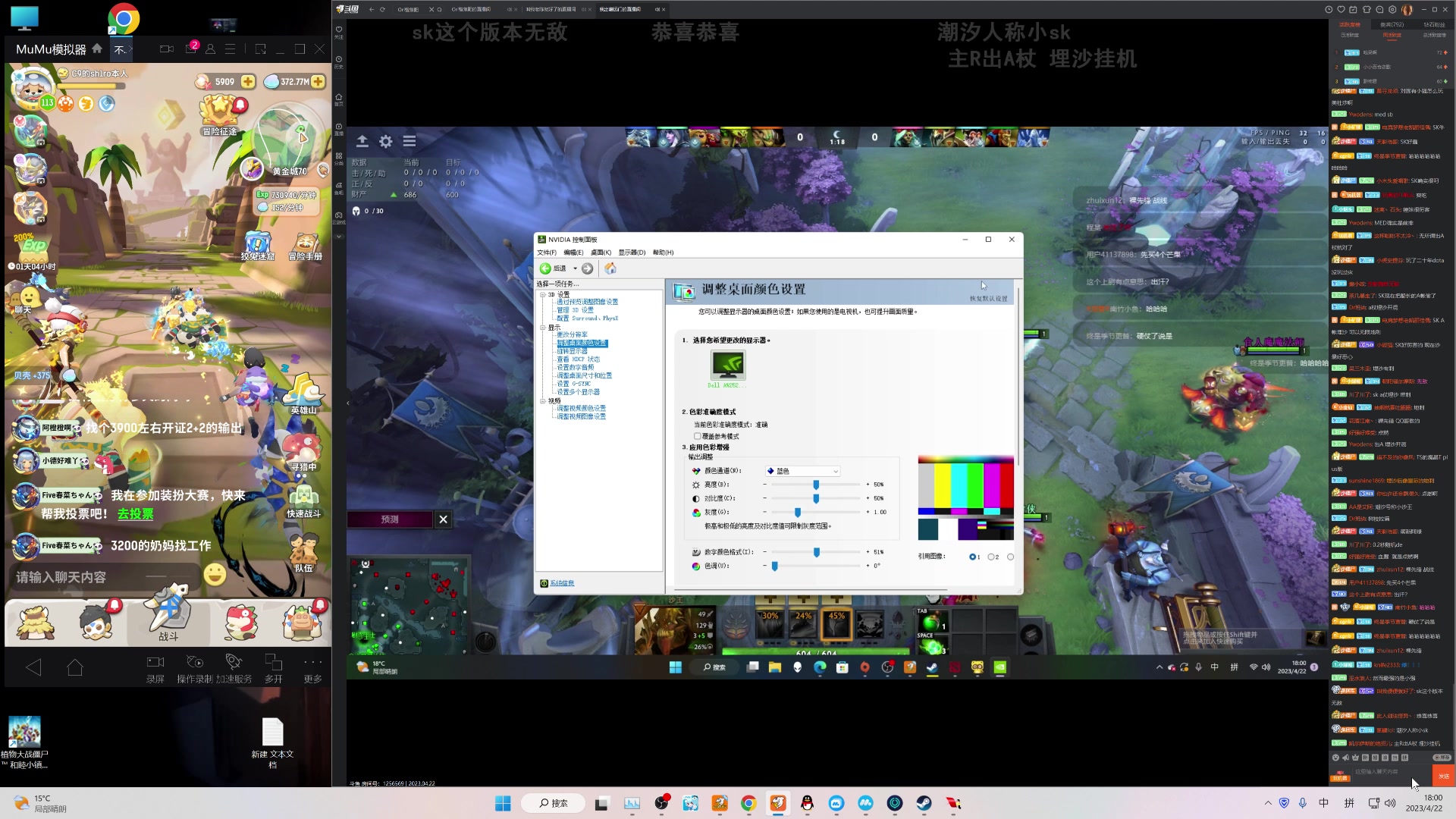Screen dimensions: 1456x819
Task: Add more currency with the plus next to 5909
Action: pyautogui.click(x=248, y=81)
